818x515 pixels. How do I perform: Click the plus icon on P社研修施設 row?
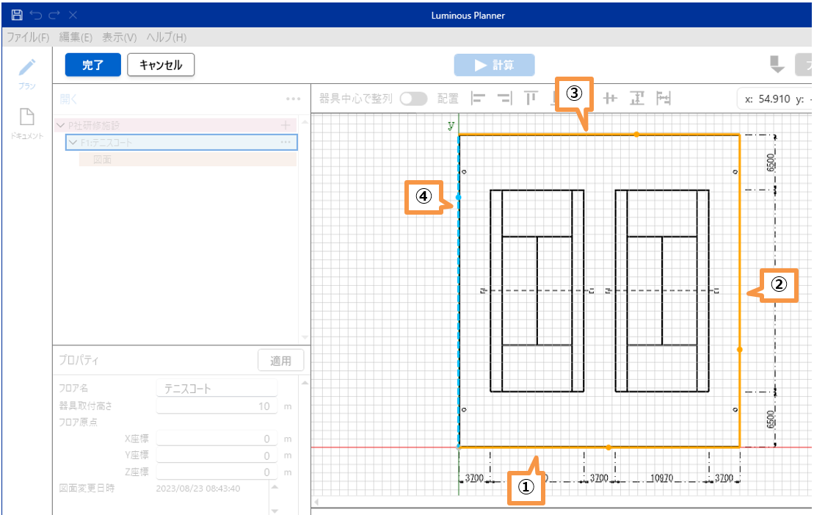coord(286,125)
